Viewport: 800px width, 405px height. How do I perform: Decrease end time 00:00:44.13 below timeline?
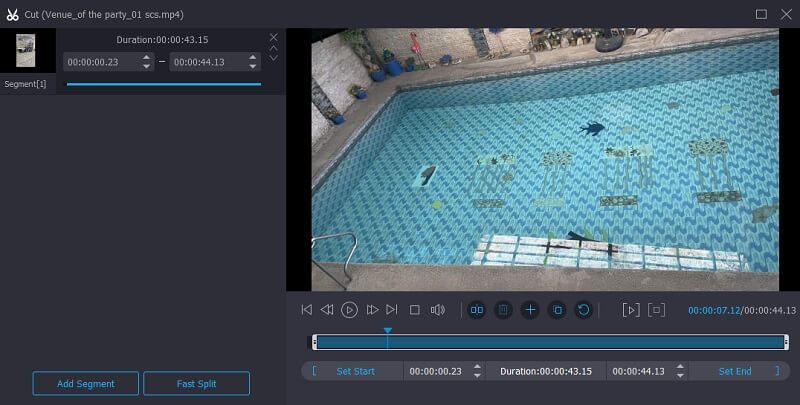click(x=681, y=375)
